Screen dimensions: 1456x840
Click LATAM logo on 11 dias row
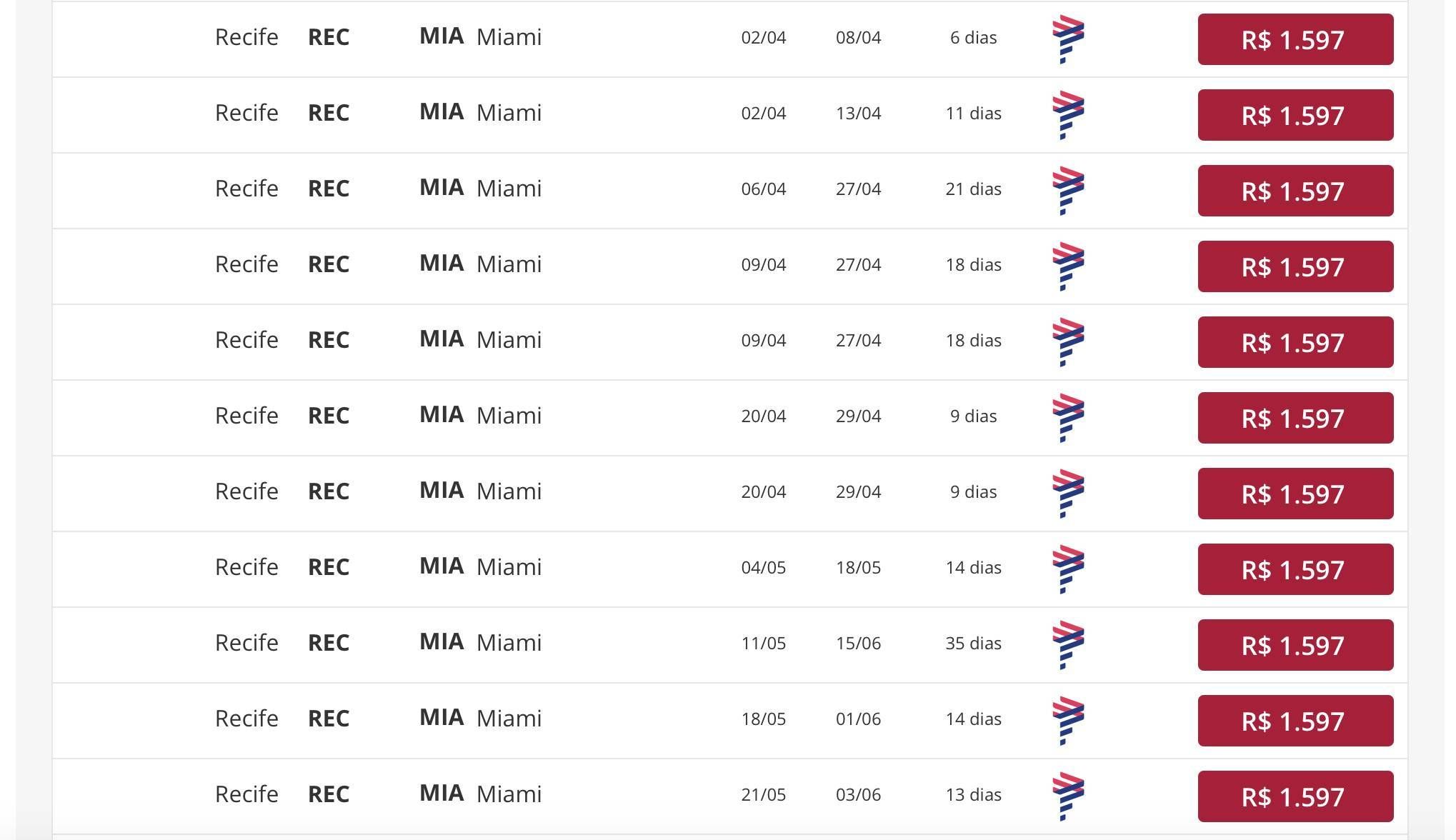pos(1068,115)
